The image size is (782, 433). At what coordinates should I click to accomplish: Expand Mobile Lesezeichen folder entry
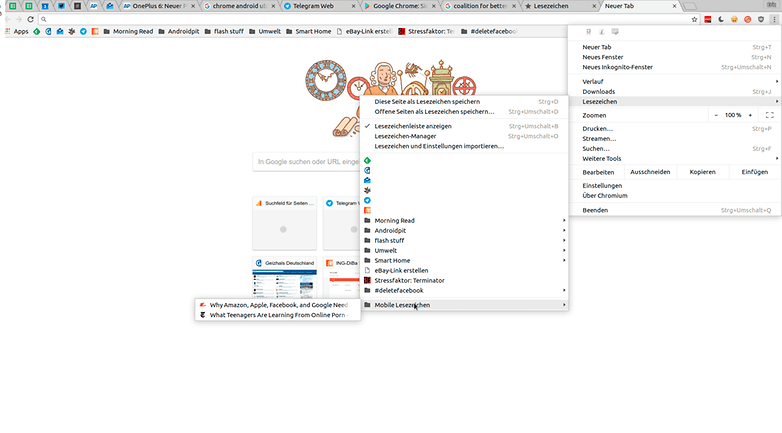464,305
